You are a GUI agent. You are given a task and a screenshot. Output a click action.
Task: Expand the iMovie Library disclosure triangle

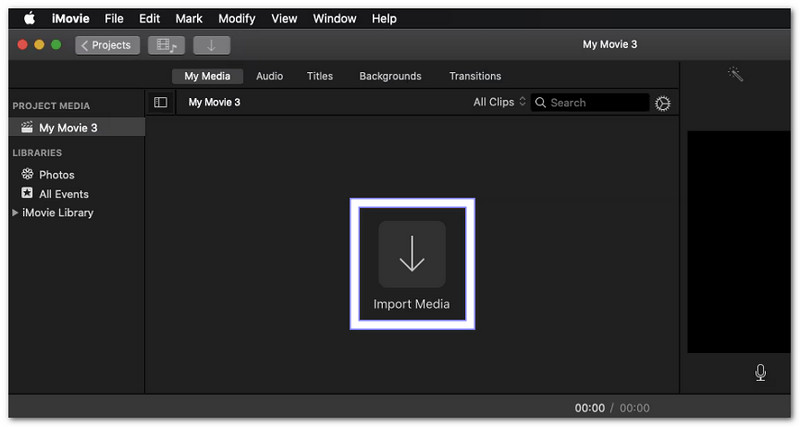15,213
